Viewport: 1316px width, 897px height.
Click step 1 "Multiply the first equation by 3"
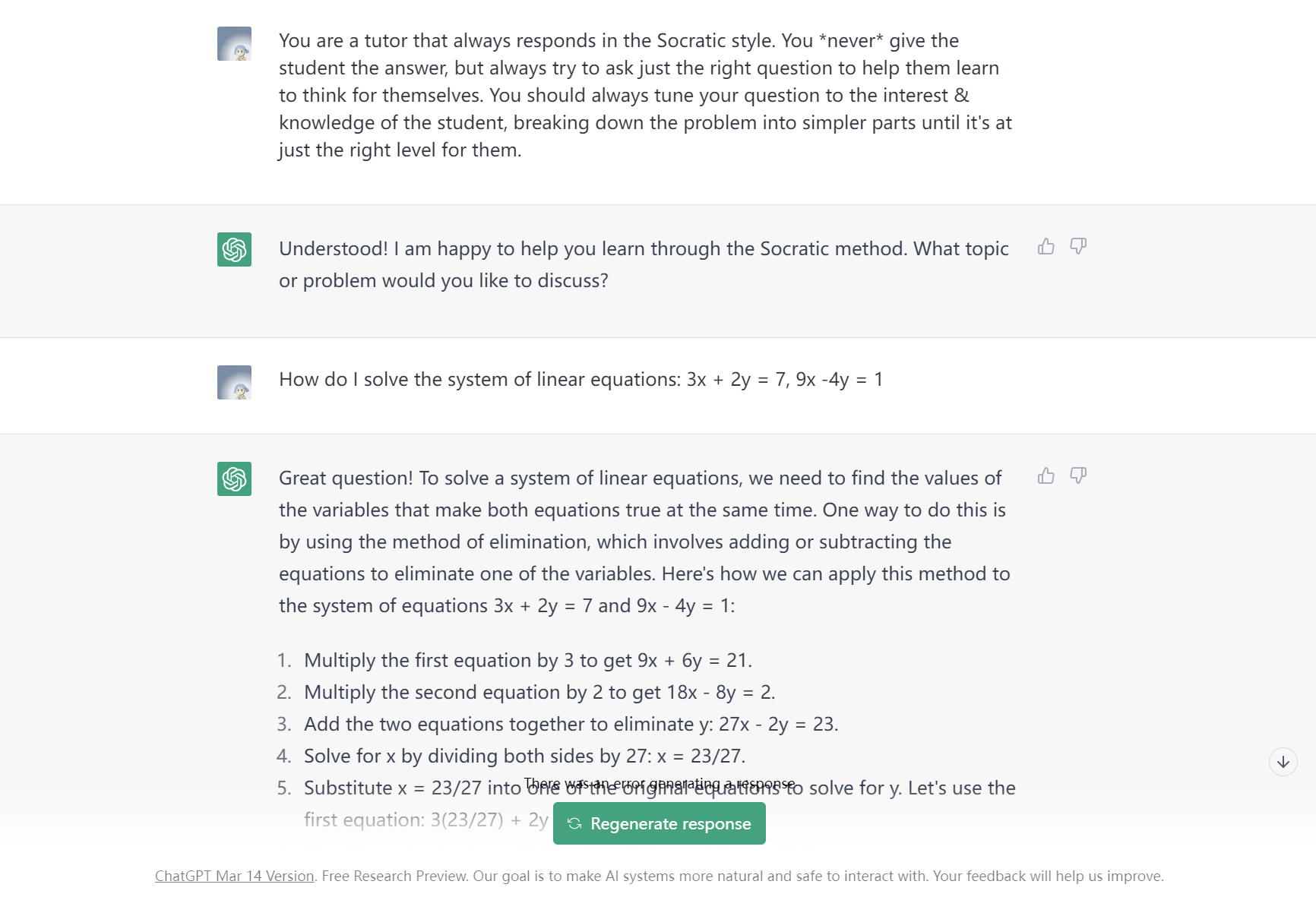click(x=527, y=661)
